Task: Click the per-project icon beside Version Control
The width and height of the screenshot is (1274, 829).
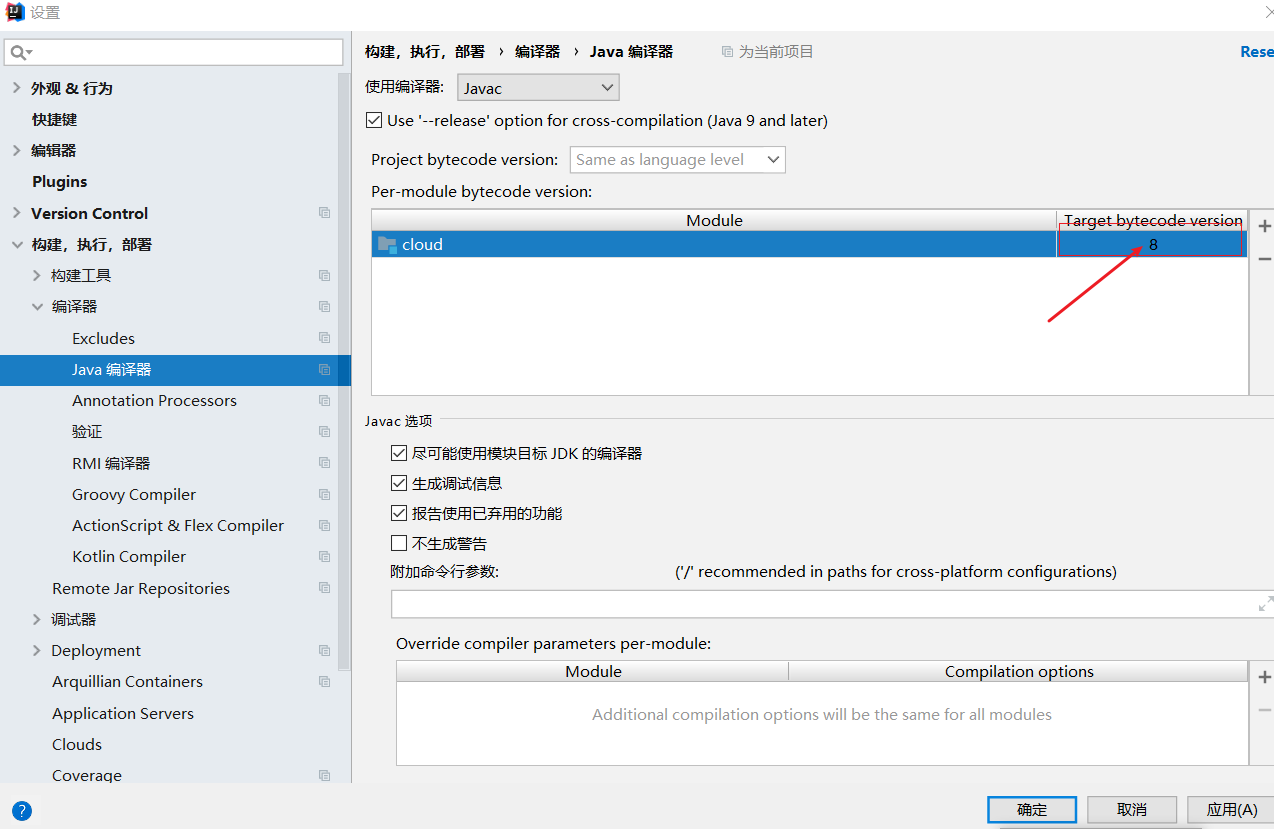Action: click(x=324, y=212)
